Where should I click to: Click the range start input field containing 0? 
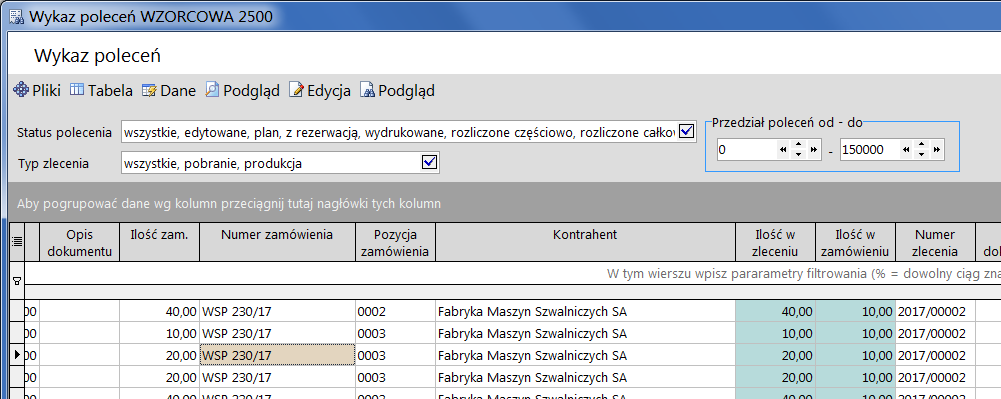[745, 150]
